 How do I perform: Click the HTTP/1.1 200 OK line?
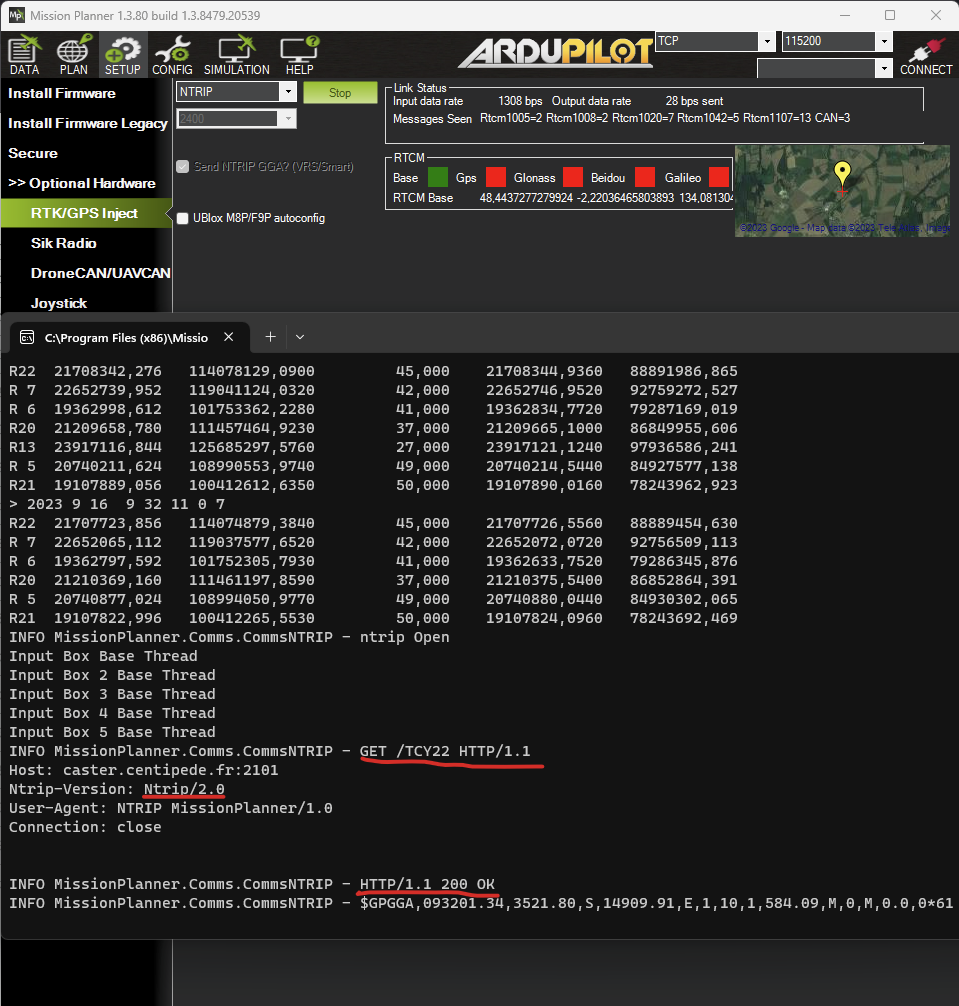(x=427, y=883)
